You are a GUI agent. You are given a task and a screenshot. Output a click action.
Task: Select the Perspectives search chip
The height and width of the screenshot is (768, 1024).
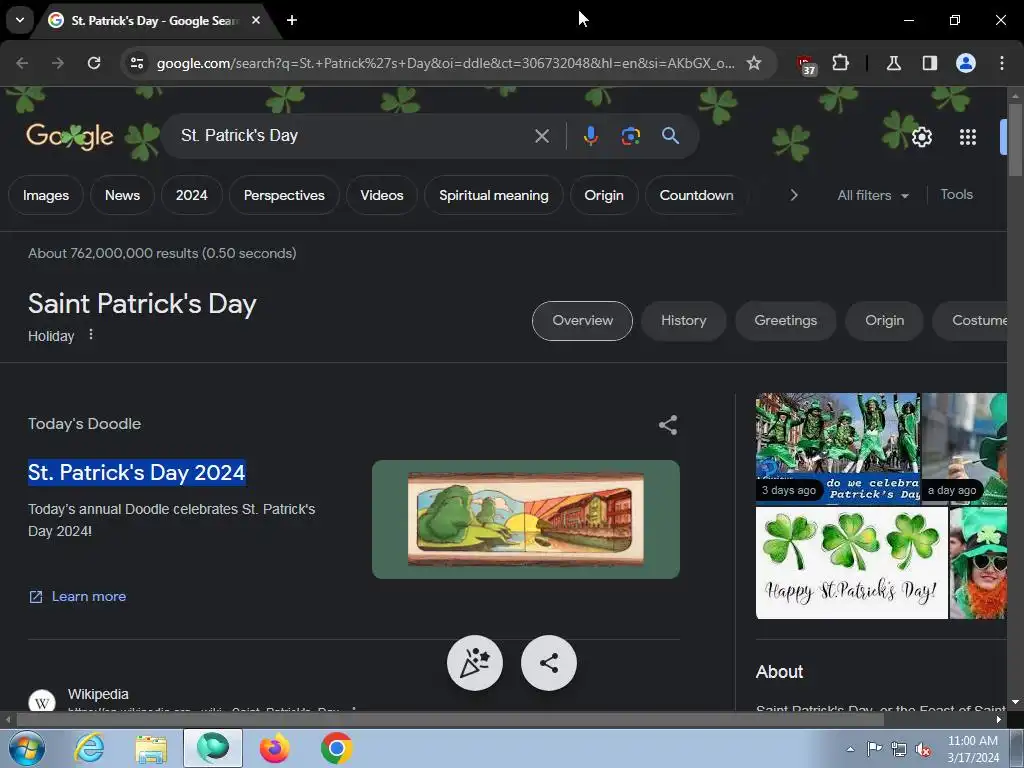[x=284, y=195]
